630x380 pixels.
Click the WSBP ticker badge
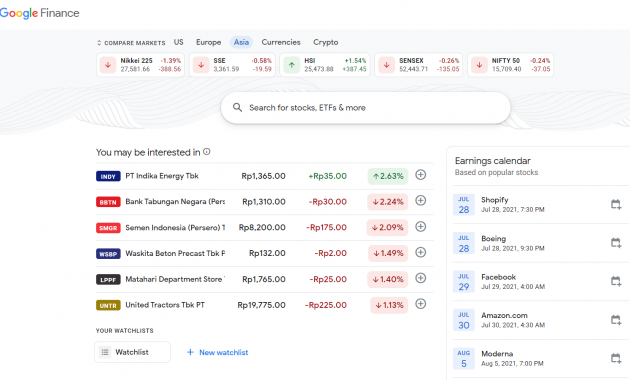click(x=108, y=254)
